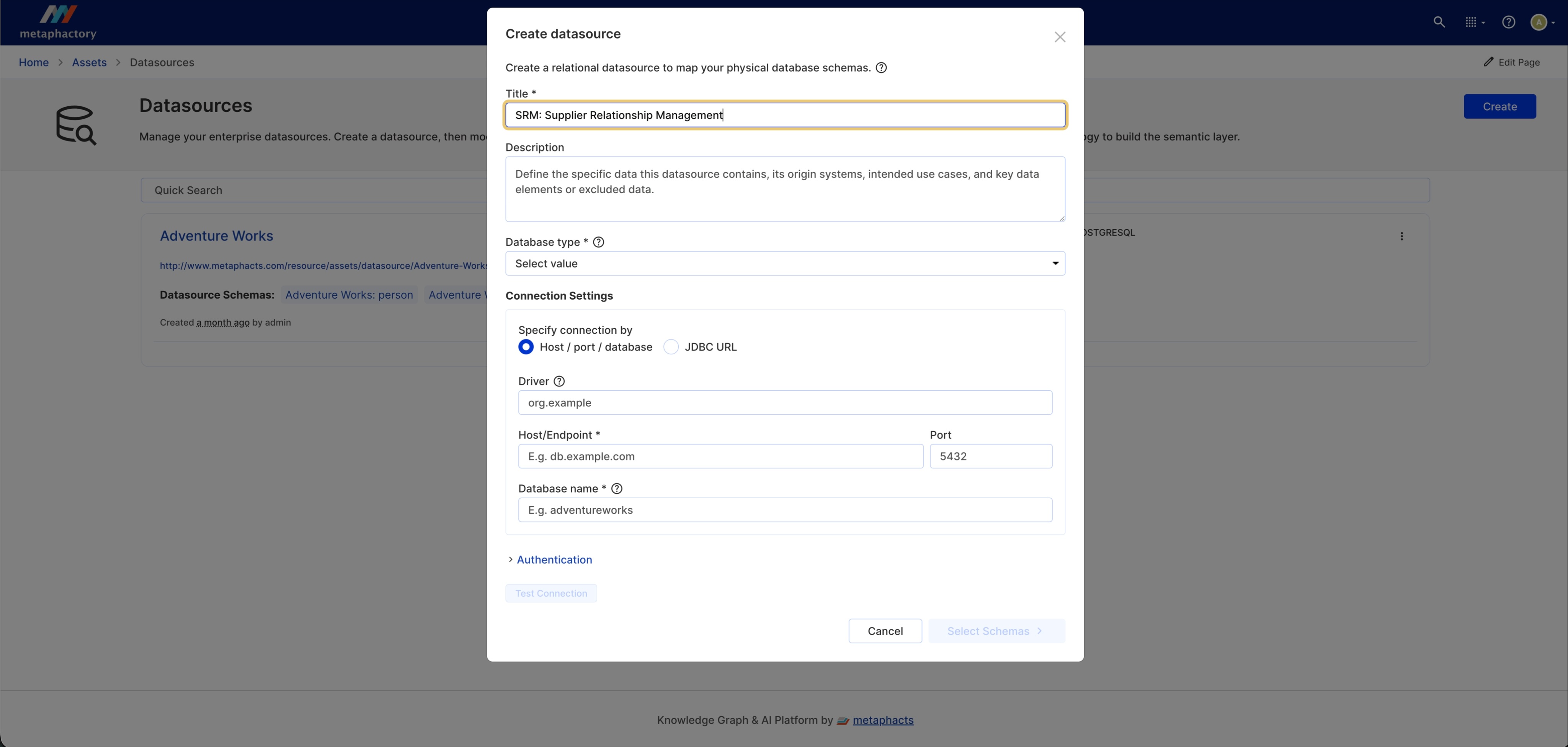Open the Adventure Works resource URL link
Image resolution: width=1568 pixels, height=747 pixels.
(323, 266)
